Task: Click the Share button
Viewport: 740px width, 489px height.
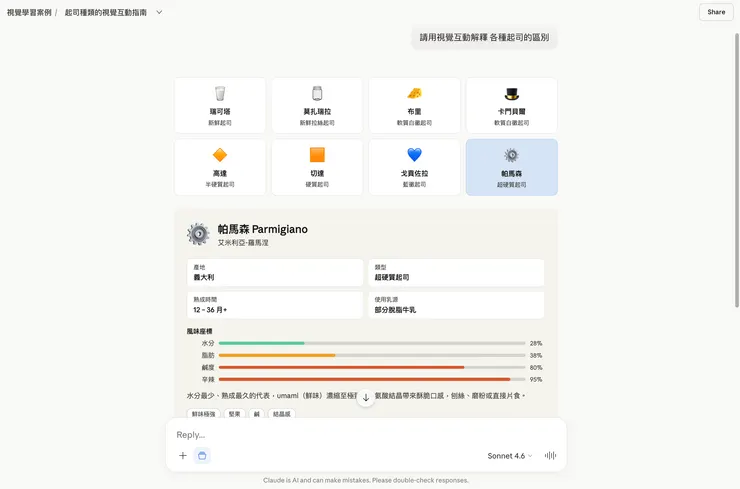Action: click(x=716, y=12)
